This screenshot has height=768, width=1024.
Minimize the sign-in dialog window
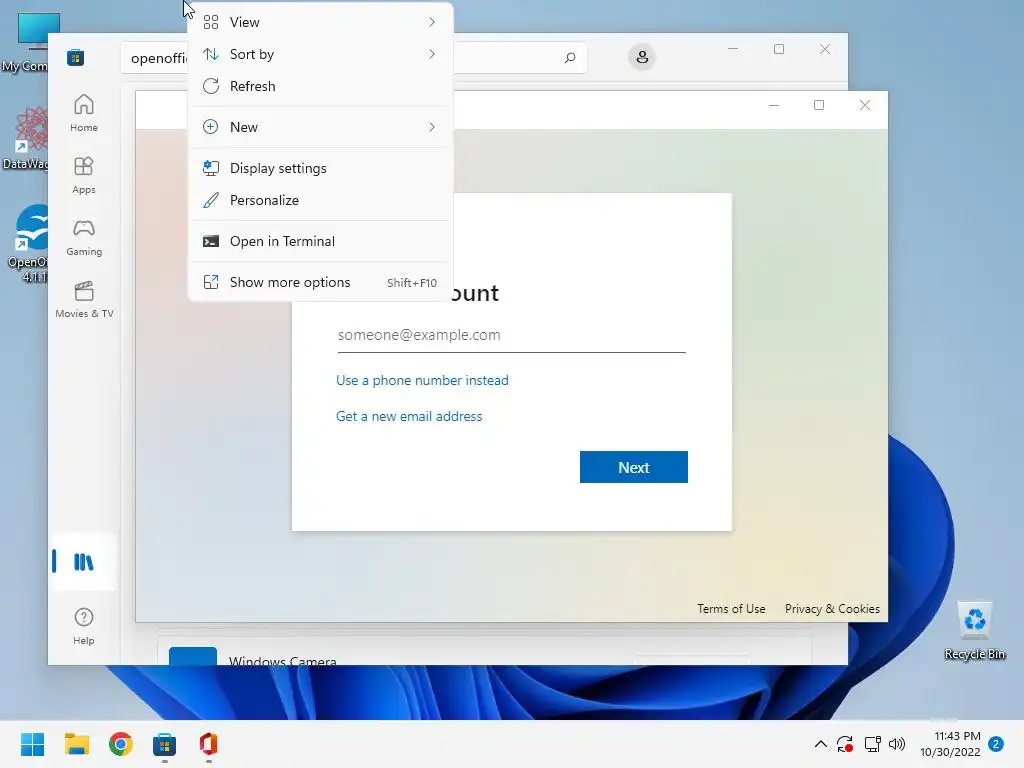click(774, 105)
